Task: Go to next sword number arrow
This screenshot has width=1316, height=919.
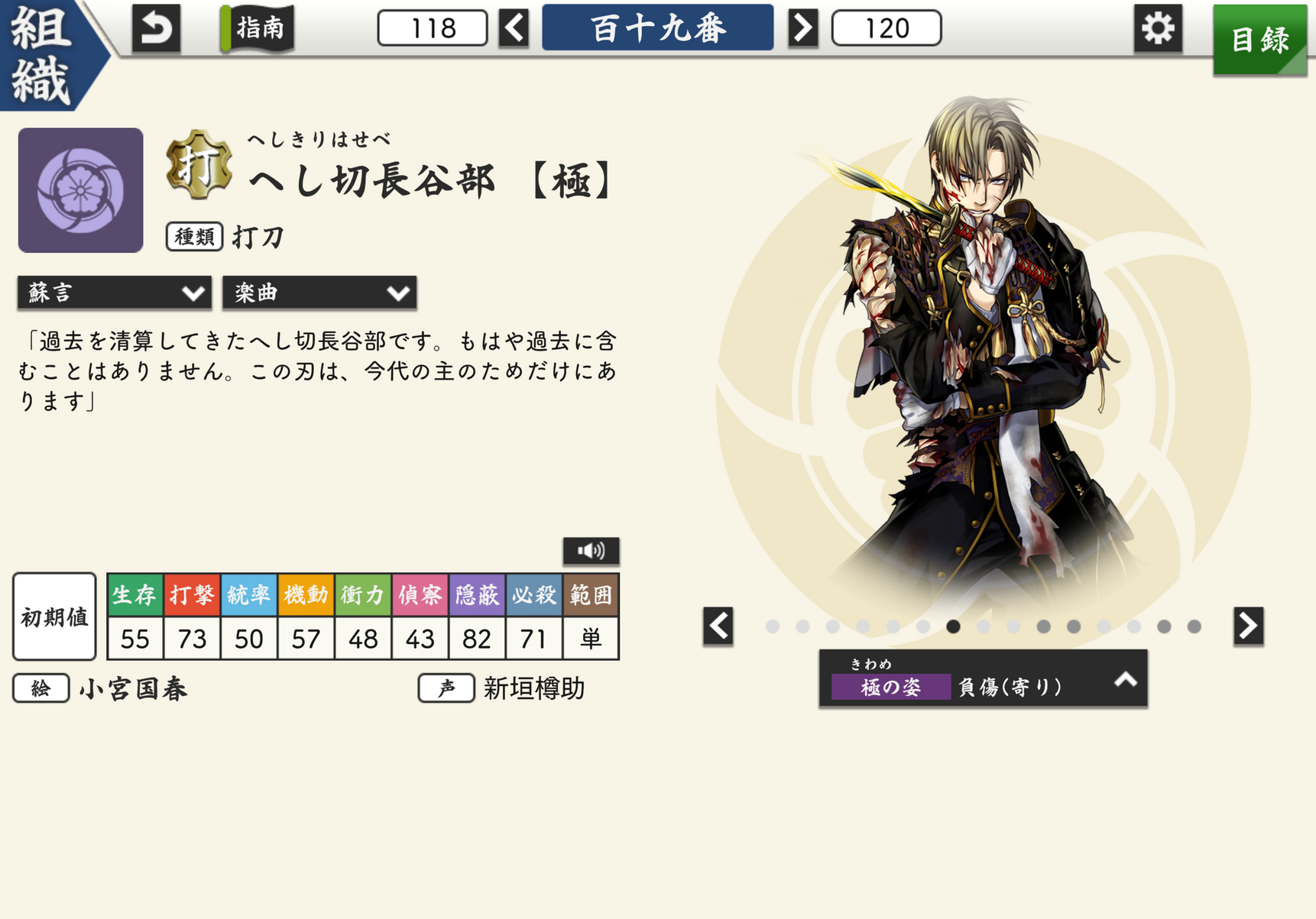Action: pyautogui.click(x=802, y=28)
